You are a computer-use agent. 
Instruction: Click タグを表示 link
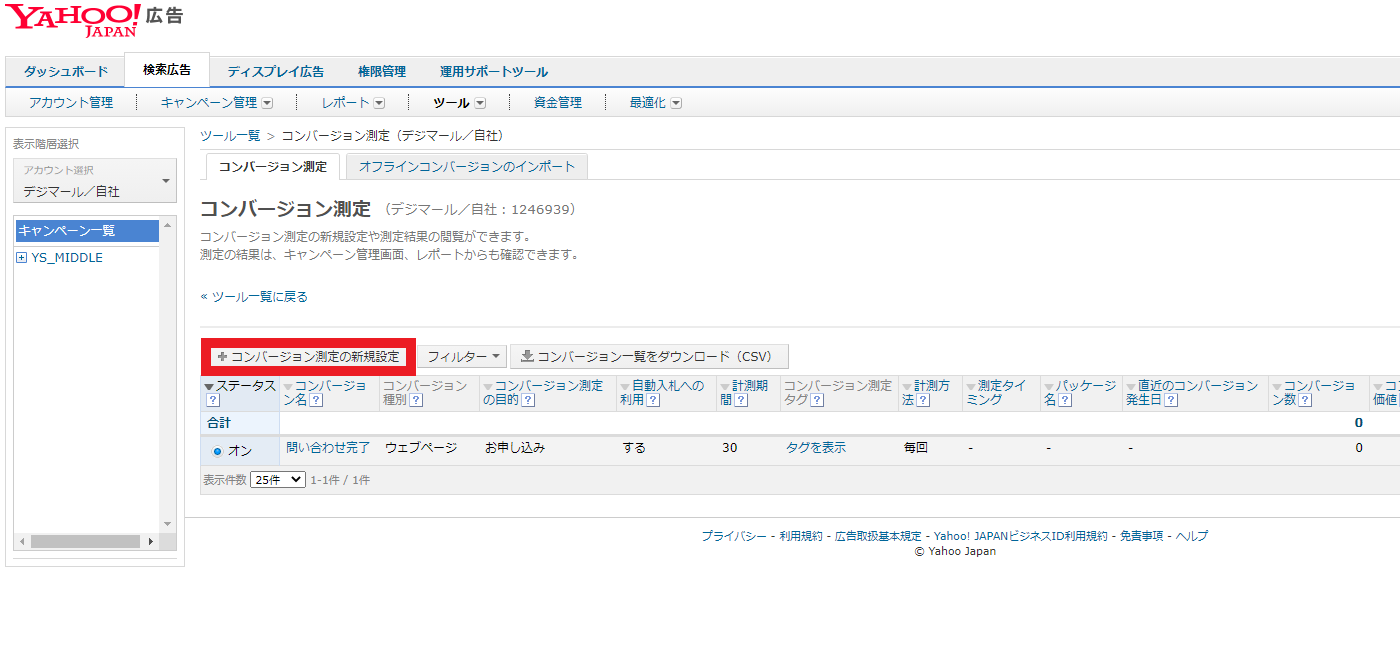tap(816, 448)
